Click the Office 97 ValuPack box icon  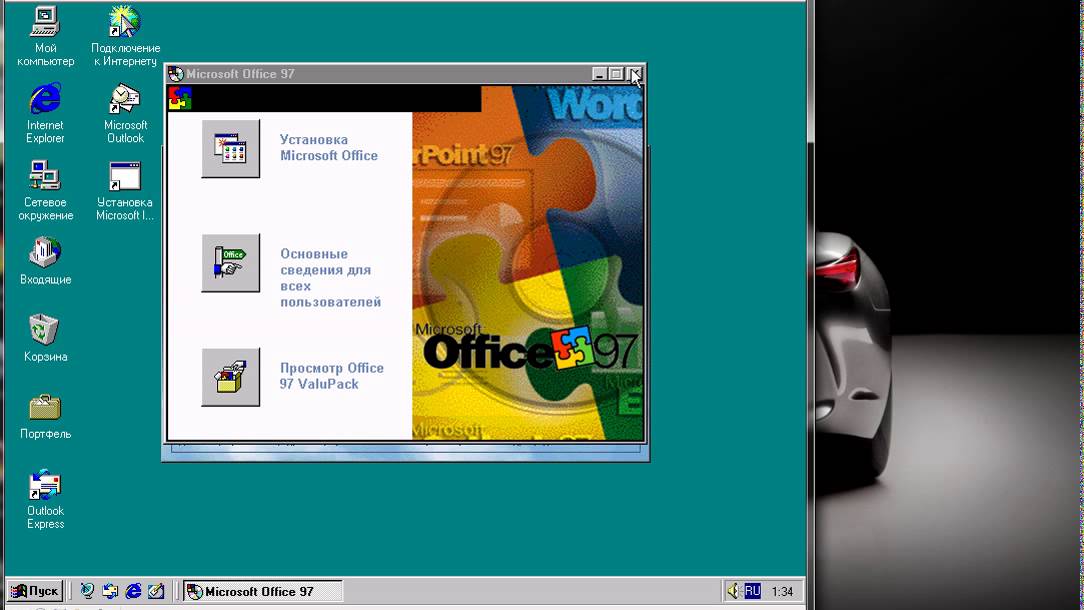[x=231, y=377]
